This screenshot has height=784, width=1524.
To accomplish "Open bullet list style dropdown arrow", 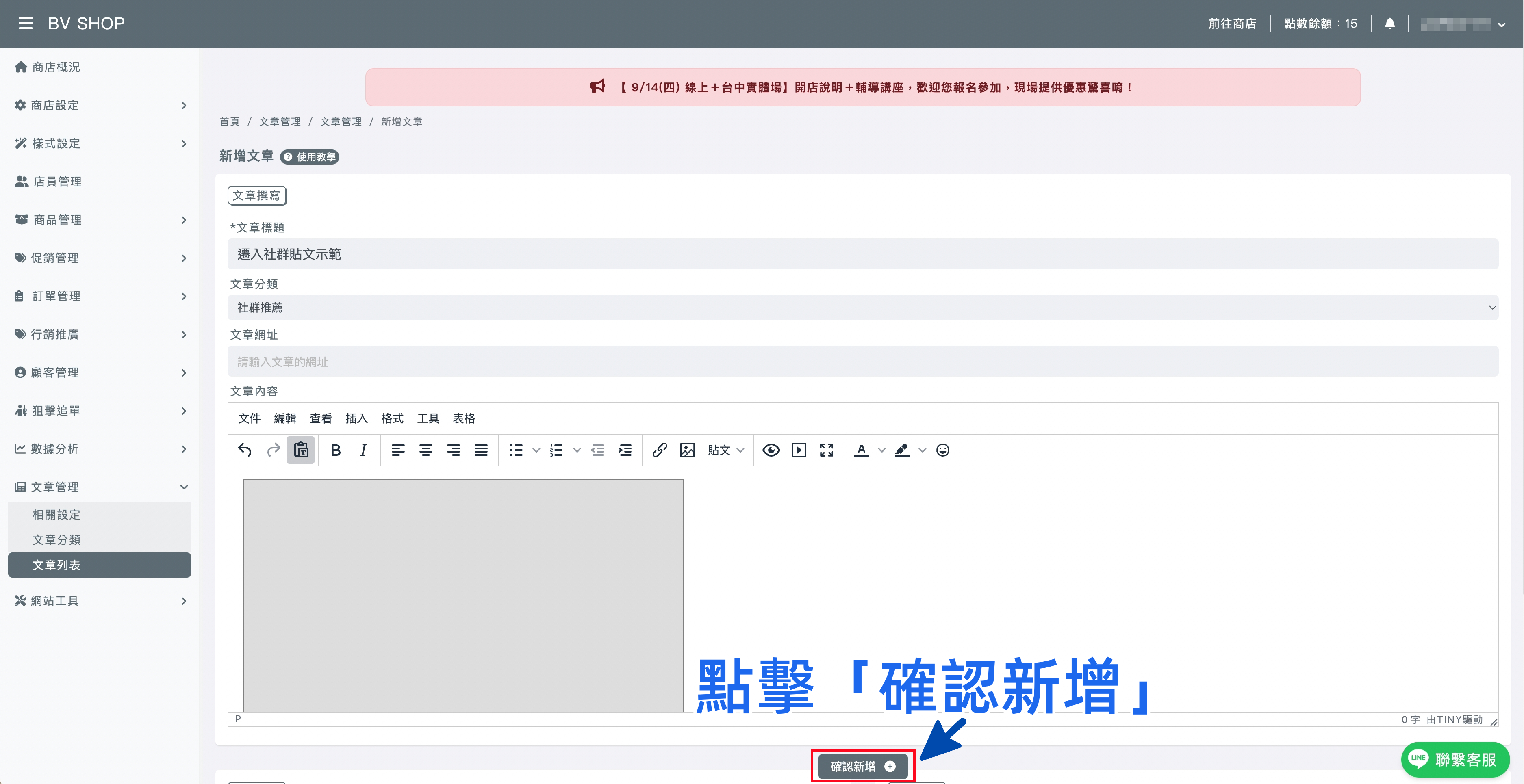I will (536, 450).
